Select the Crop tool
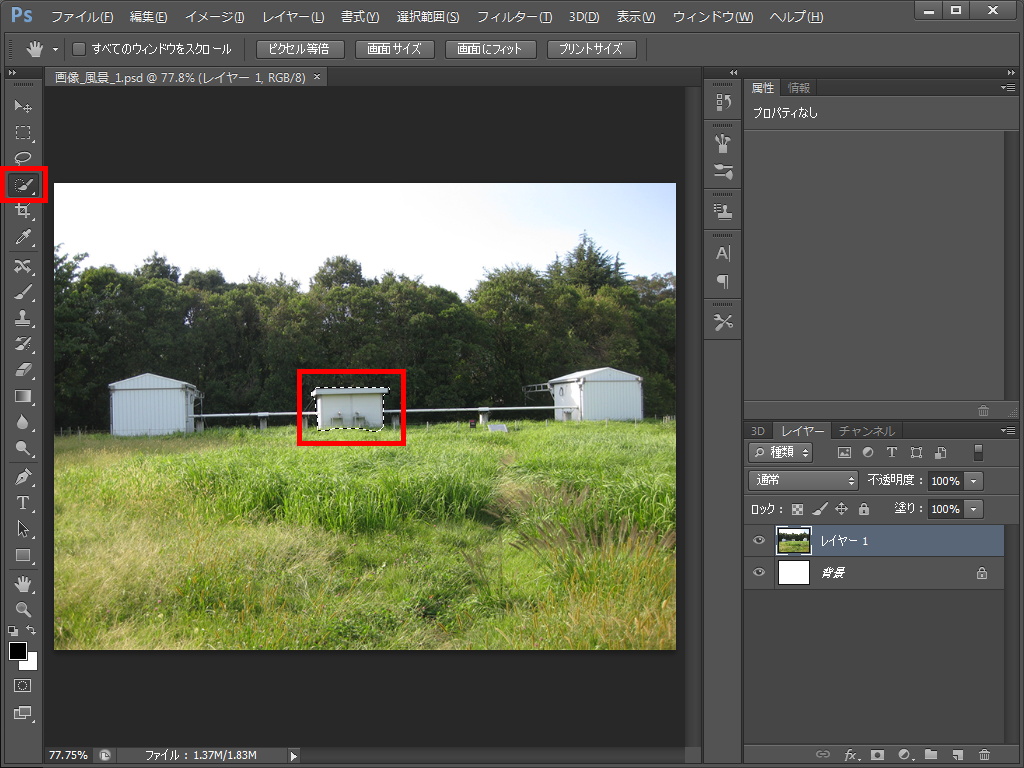 pyautogui.click(x=24, y=211)
